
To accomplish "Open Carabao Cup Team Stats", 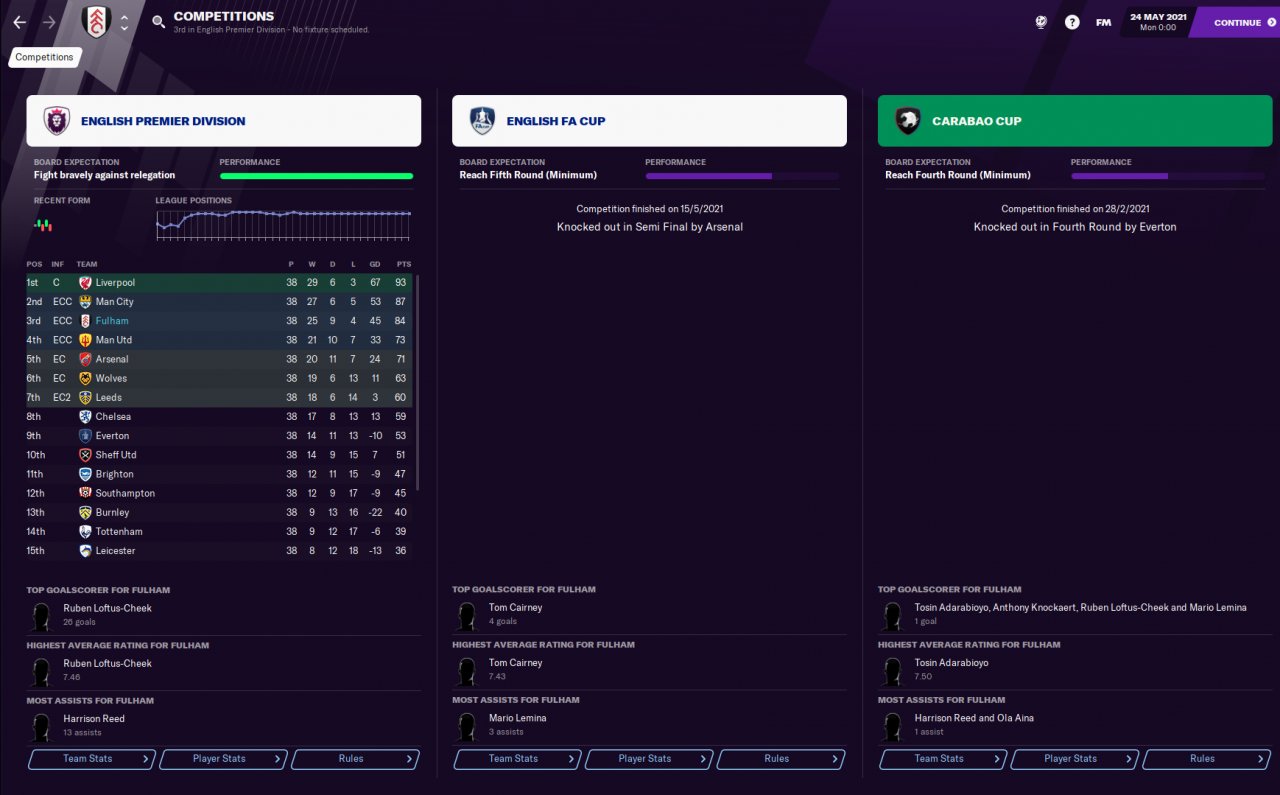I will 943,759.
